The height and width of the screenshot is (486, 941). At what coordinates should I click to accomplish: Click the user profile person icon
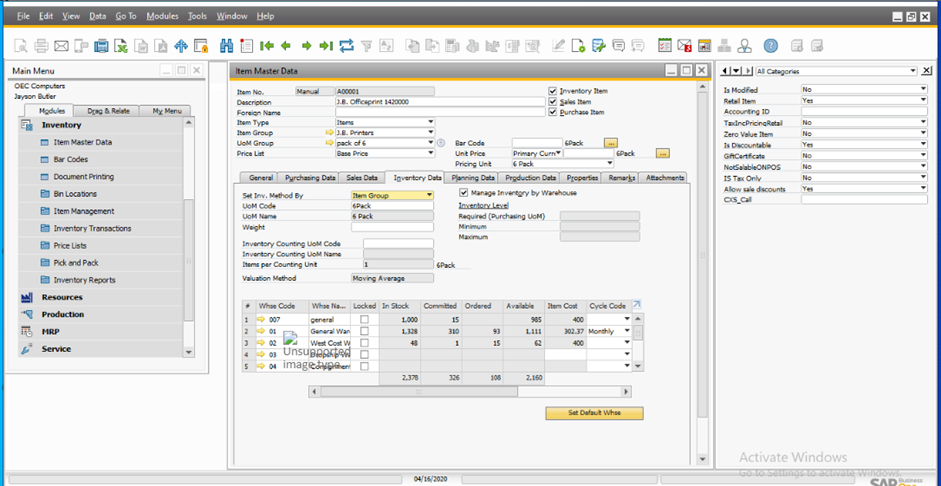745,46
